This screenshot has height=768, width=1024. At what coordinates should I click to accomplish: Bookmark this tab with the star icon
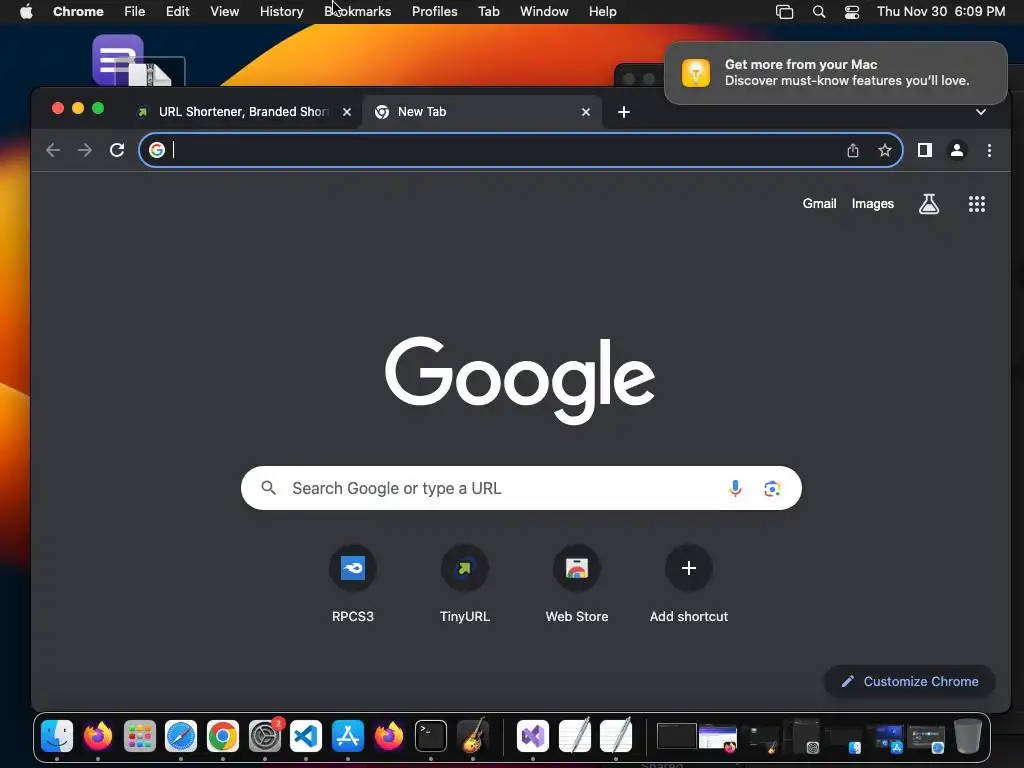tap(885, 150)
